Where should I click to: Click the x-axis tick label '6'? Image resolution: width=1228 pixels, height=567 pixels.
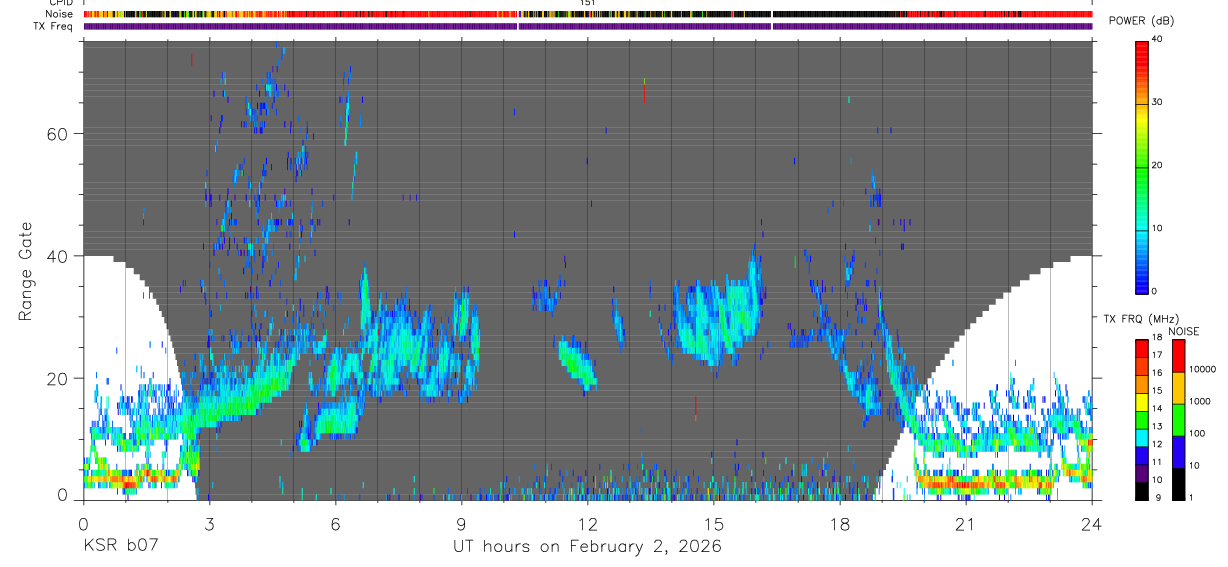tap(335, 523)
